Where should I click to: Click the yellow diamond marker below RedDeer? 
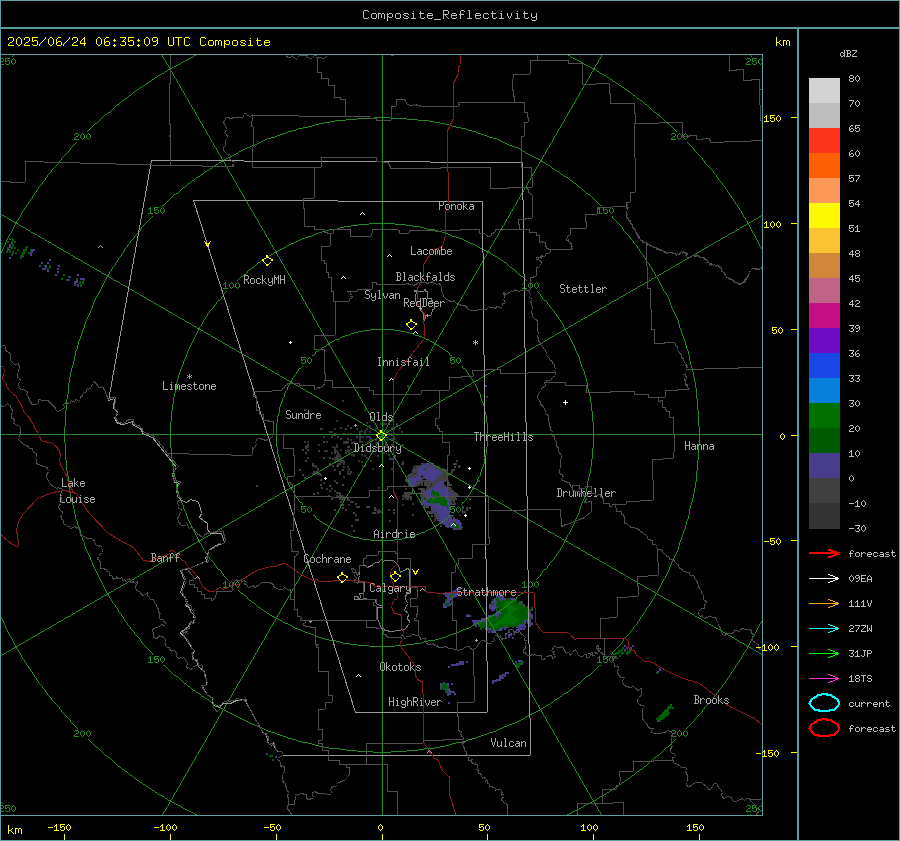coord(412,325)
